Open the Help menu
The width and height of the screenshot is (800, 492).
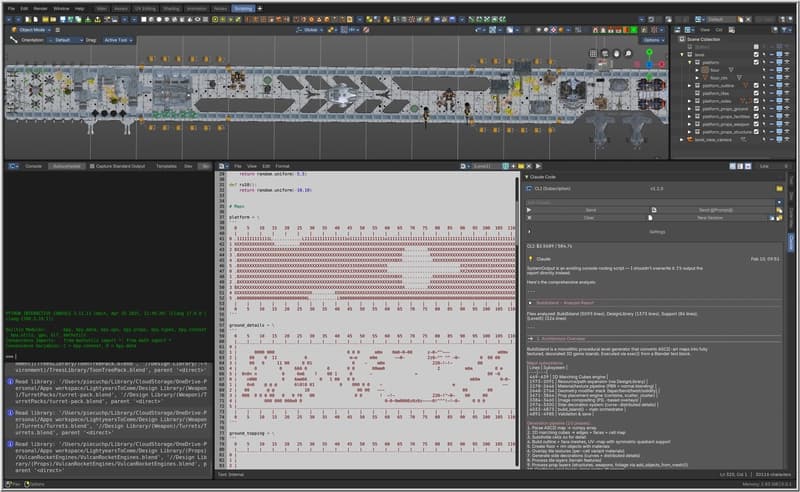coord(80,9)
